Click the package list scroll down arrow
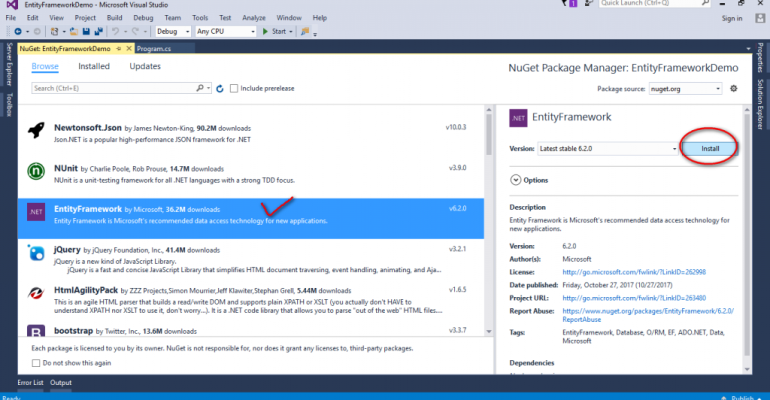 click(x=489, y=331)
